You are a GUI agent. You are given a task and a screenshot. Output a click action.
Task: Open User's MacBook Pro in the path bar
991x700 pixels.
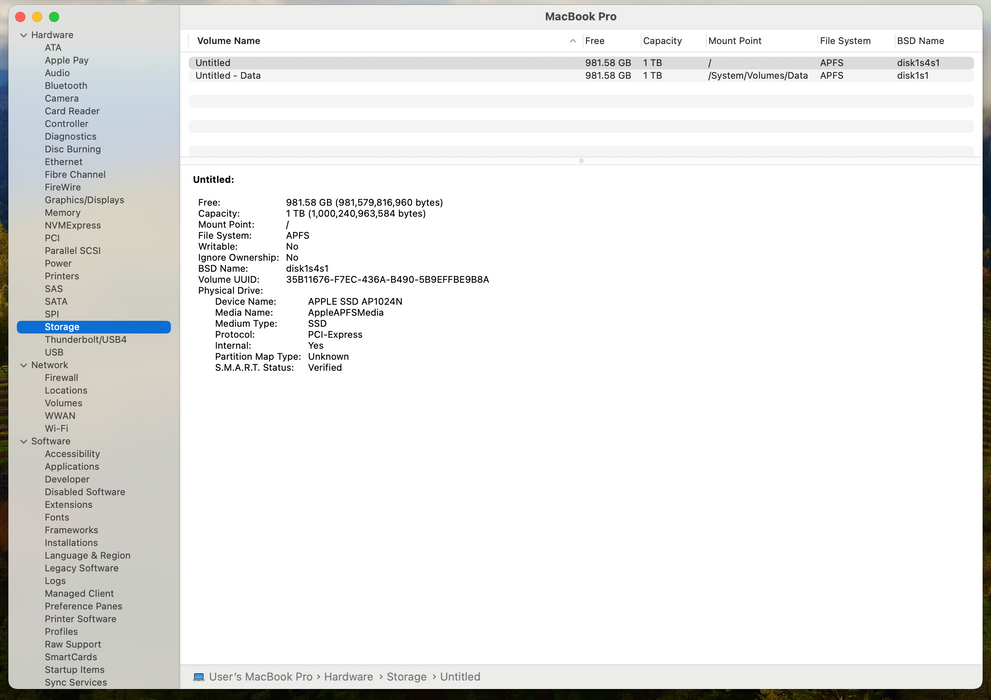pos(260,677)
